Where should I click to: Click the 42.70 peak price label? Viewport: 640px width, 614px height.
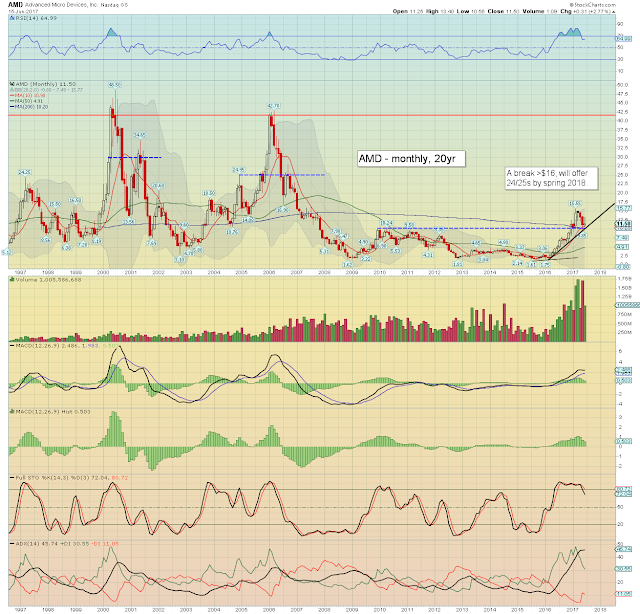[x=273, y=106]
